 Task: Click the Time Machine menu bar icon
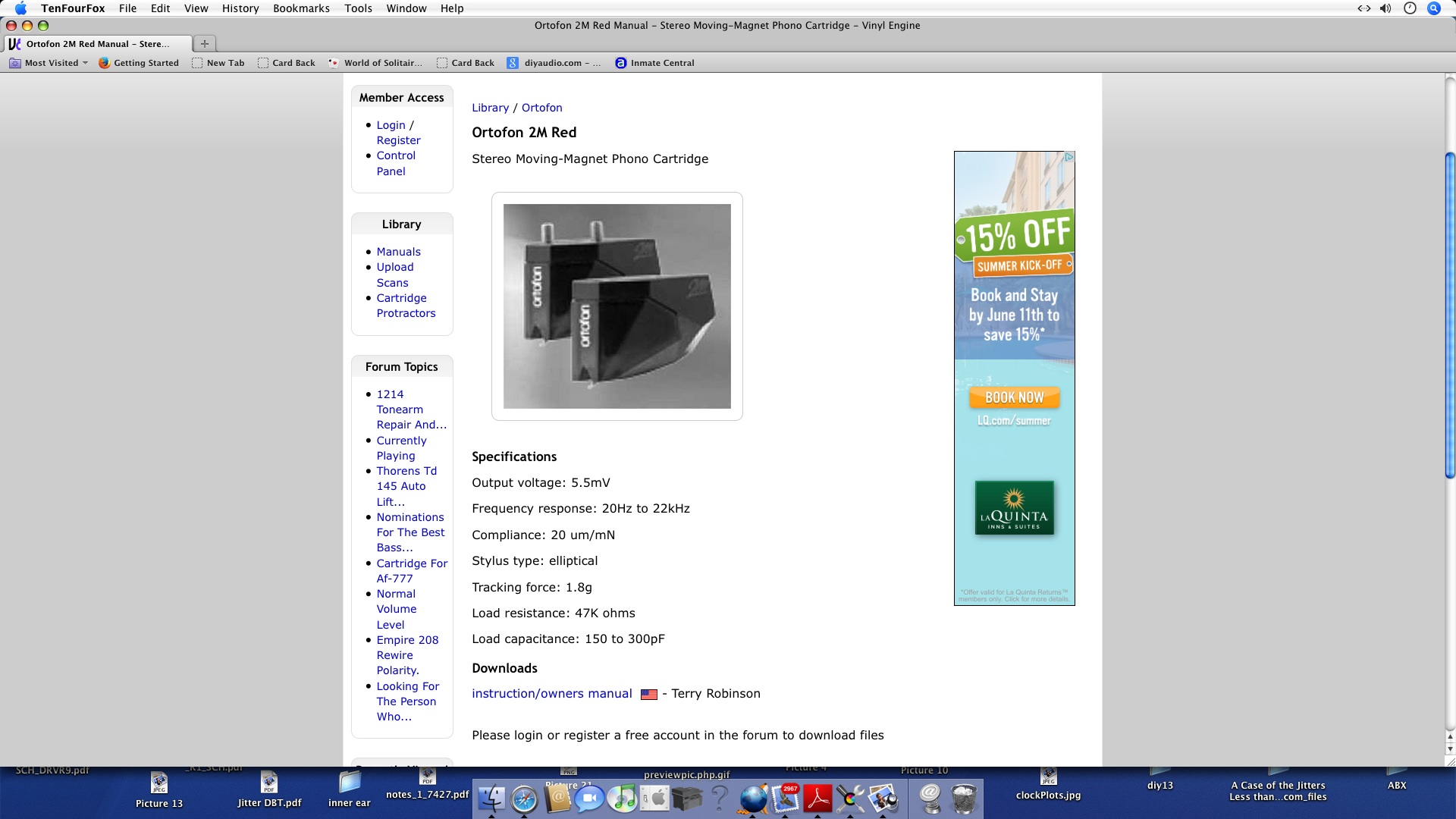(1410, 8)
